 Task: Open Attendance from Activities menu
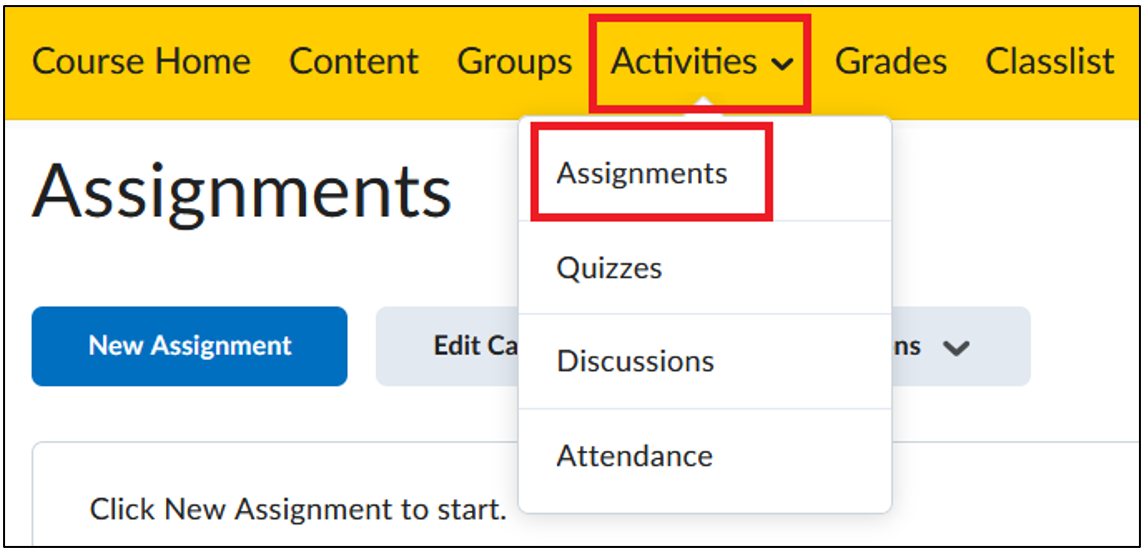coord(635,455)
